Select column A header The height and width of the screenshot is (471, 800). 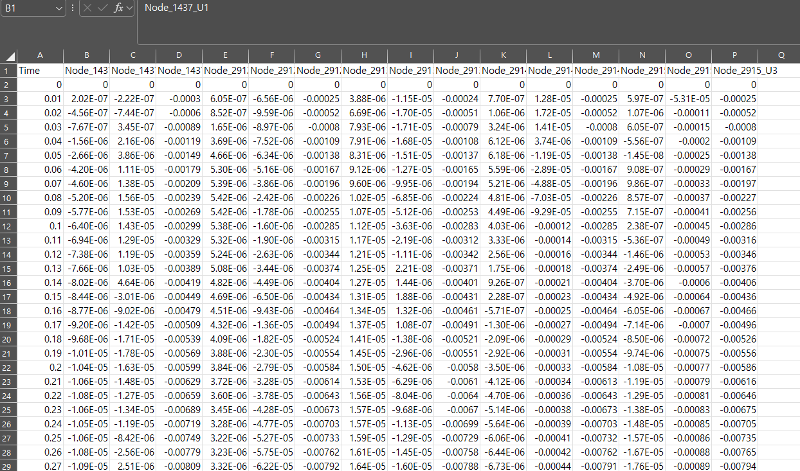(x=40, y=56)
